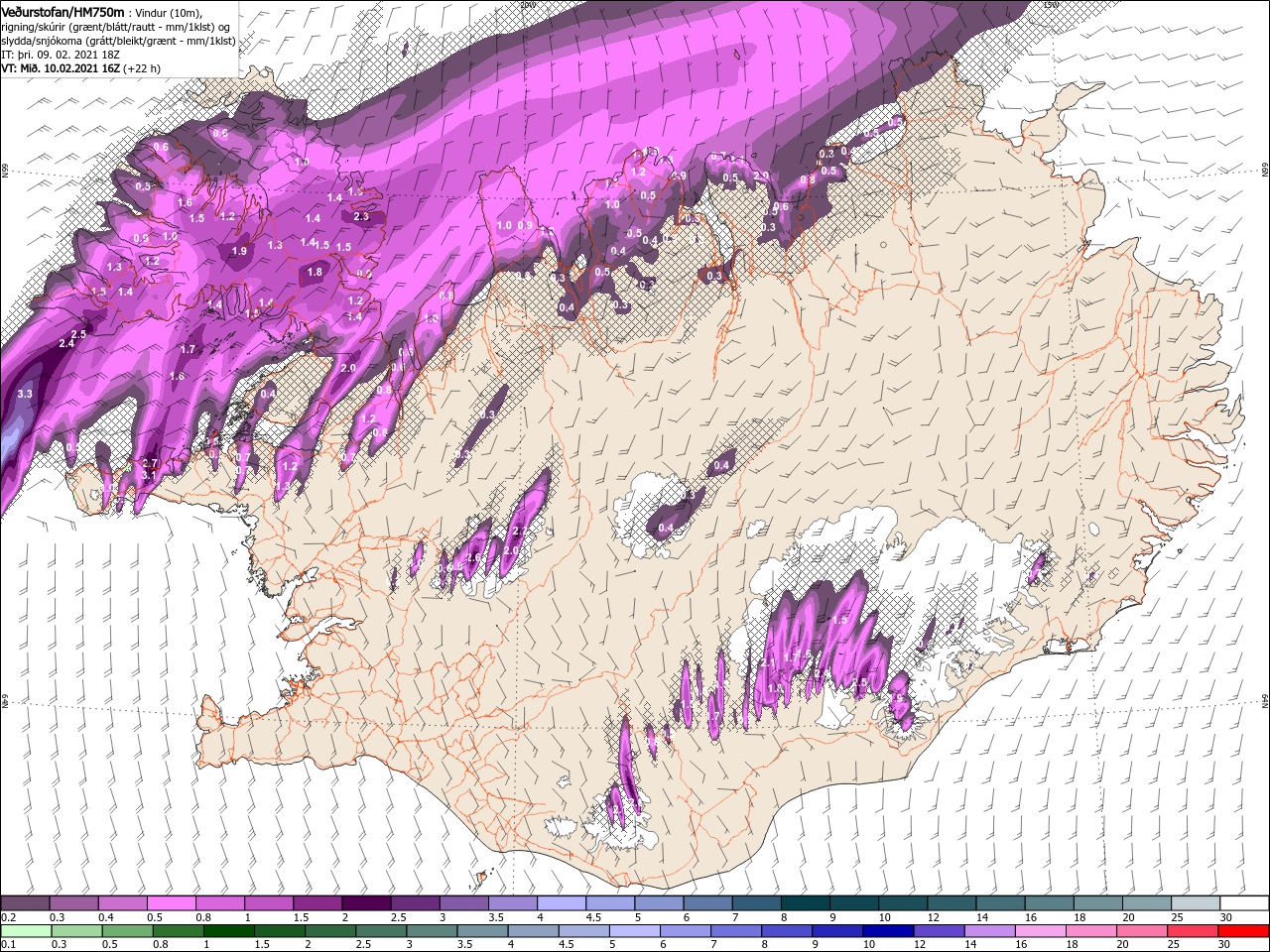Click the "1.9" precipitation value on the map
The width and height of the screenshot is (1270, 952).
(x=239, y=252)
